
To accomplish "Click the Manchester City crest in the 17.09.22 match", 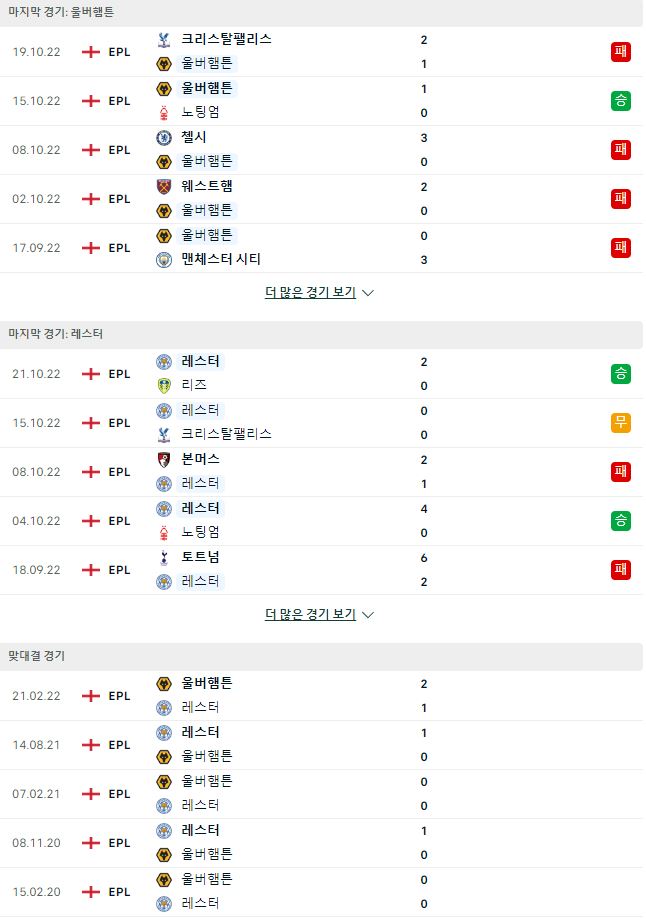I will pos(164,260).
